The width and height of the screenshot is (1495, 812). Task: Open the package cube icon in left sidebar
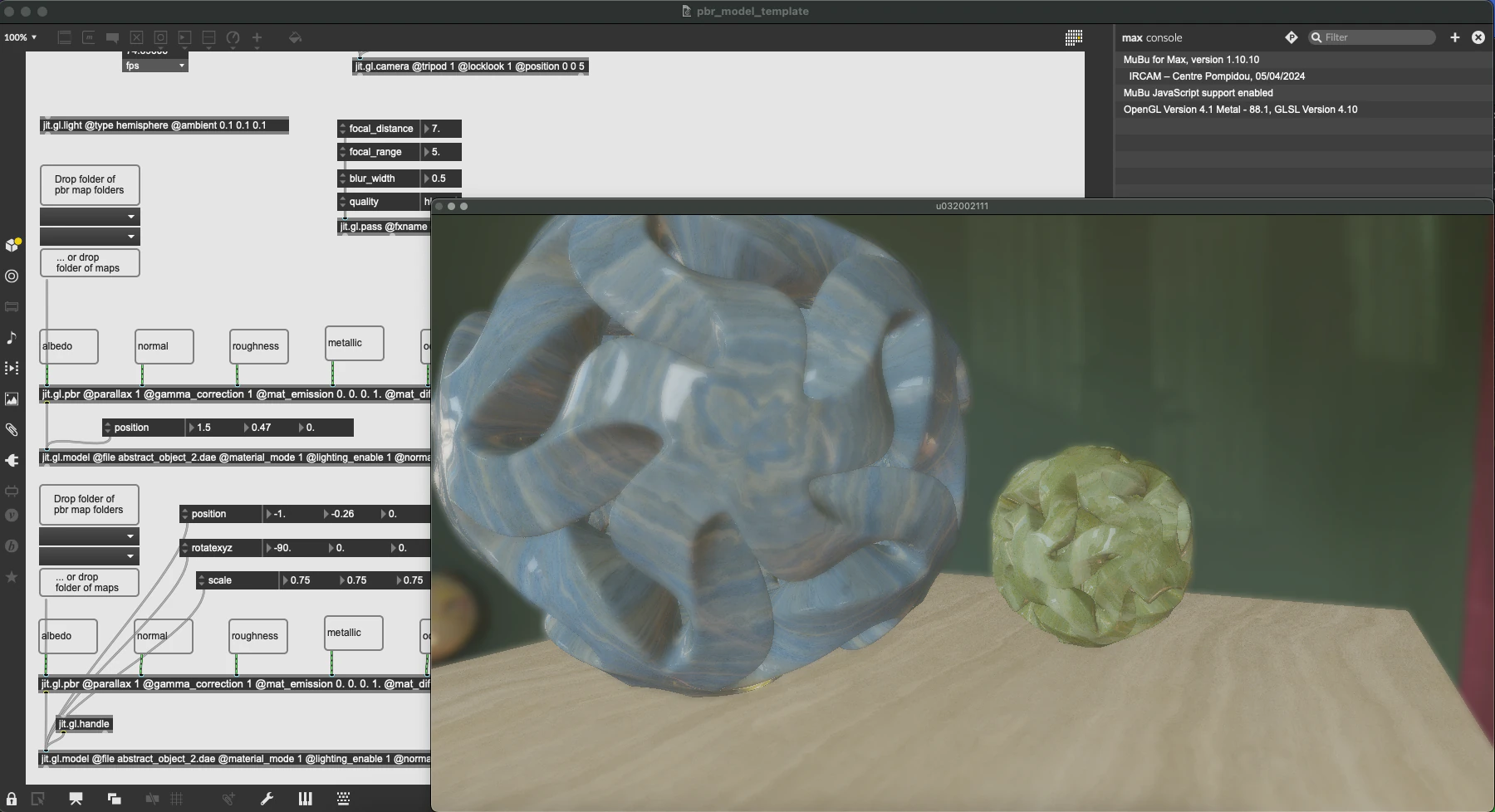tap(12, 245)
